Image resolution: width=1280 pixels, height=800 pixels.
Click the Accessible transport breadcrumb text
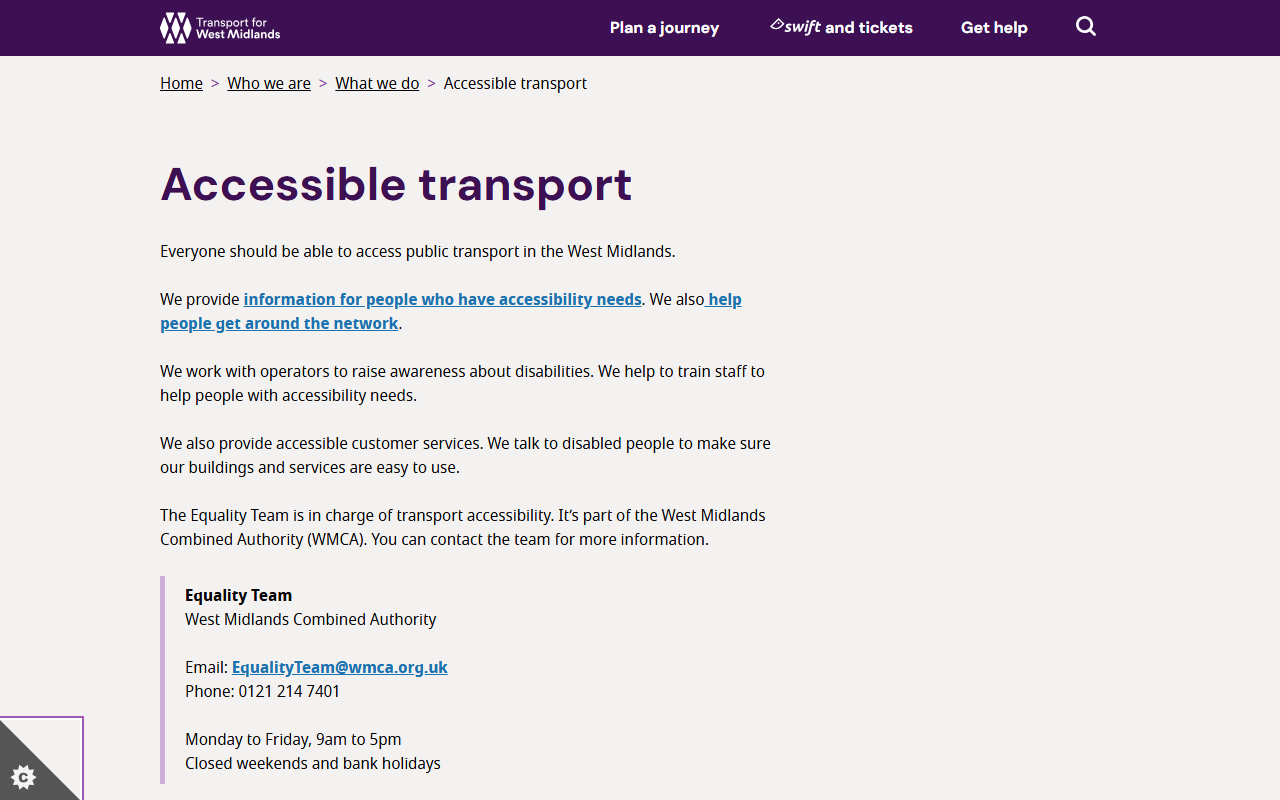(x=515, y=83)
